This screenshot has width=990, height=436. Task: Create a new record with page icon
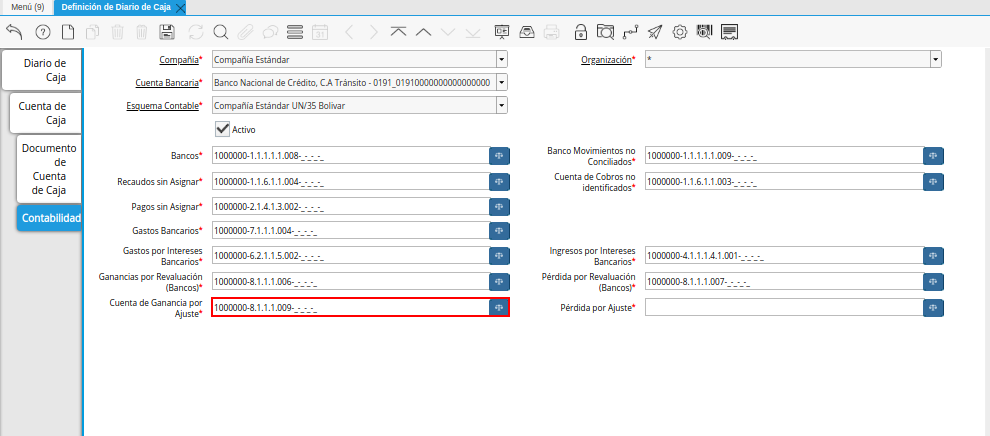(x=68, y=32)
